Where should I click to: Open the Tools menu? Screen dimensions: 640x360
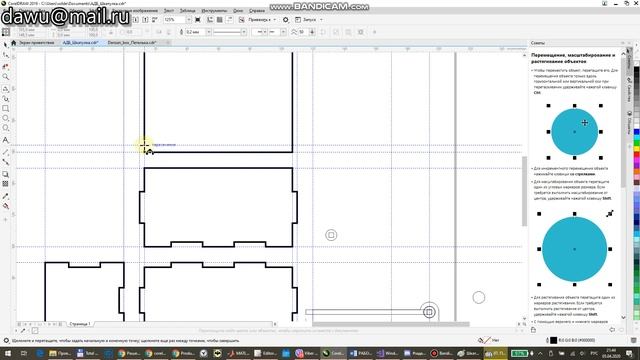tap(214, 10)
